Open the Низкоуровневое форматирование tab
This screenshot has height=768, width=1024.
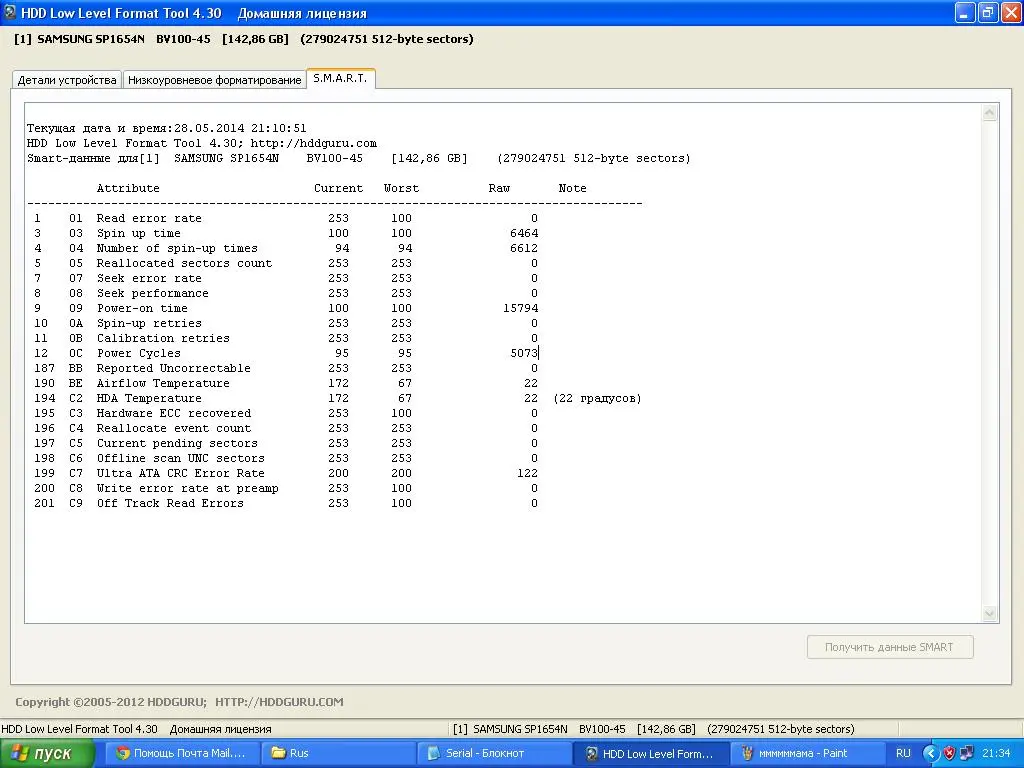214,80
